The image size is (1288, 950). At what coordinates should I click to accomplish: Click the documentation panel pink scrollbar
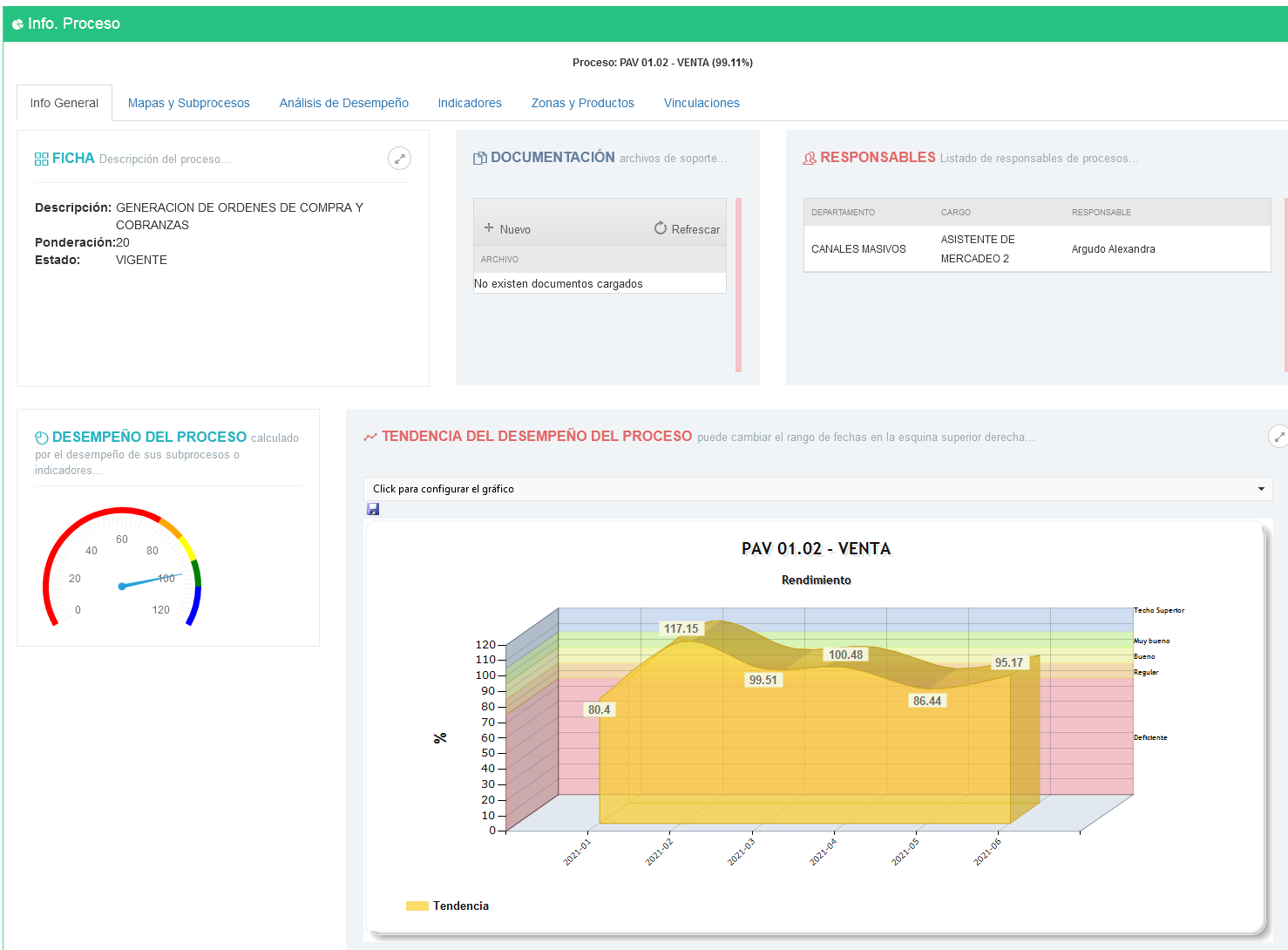click(x=738, y=285)
